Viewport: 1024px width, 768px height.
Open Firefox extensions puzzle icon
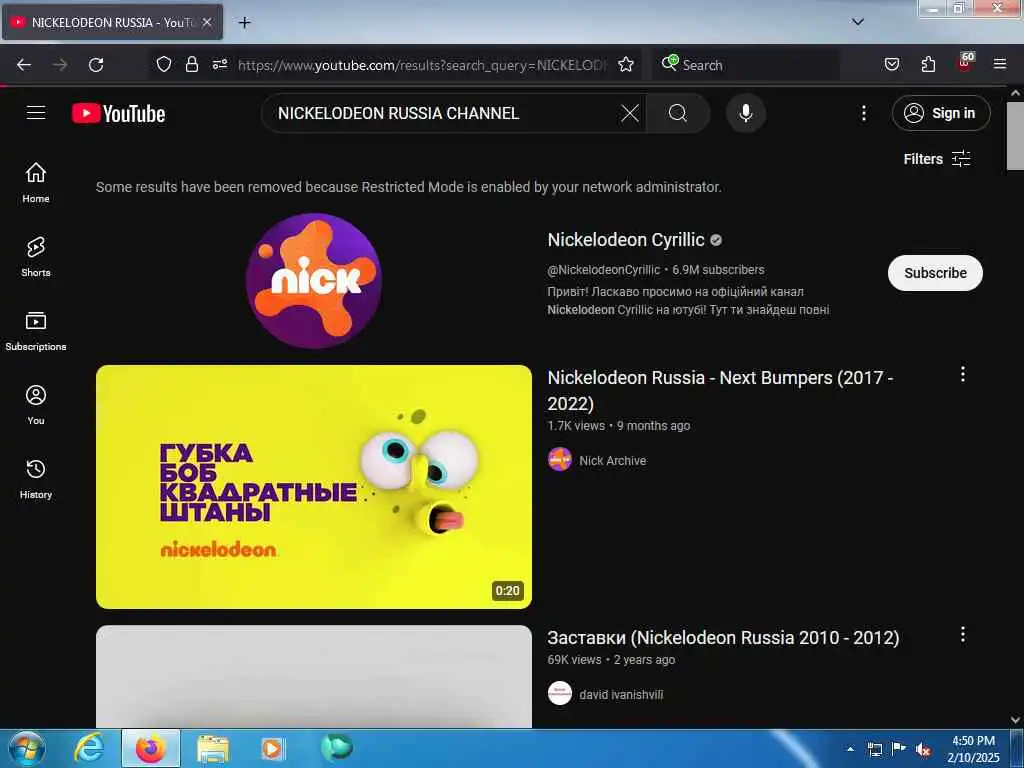click(928, 65)
